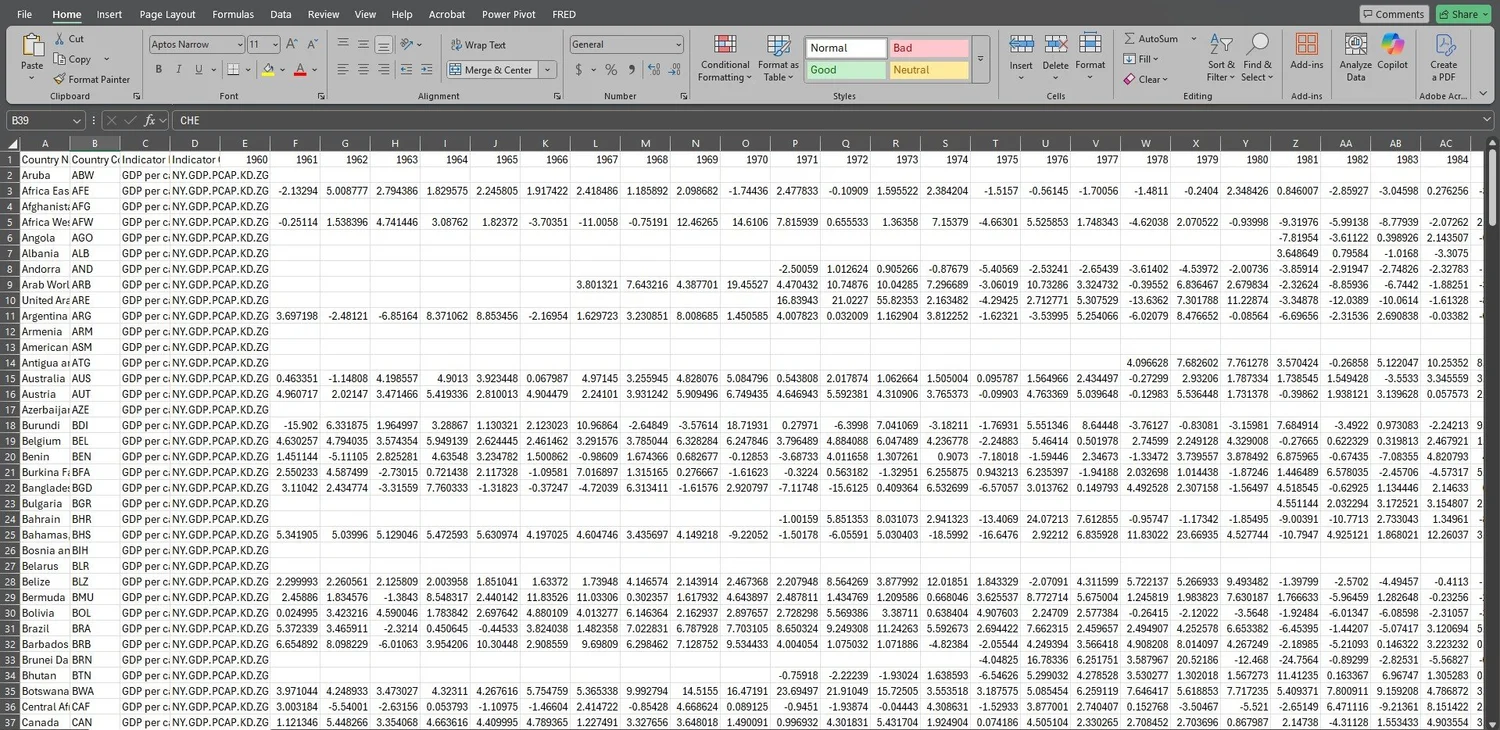
Task: Toggle italic formatting
Action: point(177,69)
